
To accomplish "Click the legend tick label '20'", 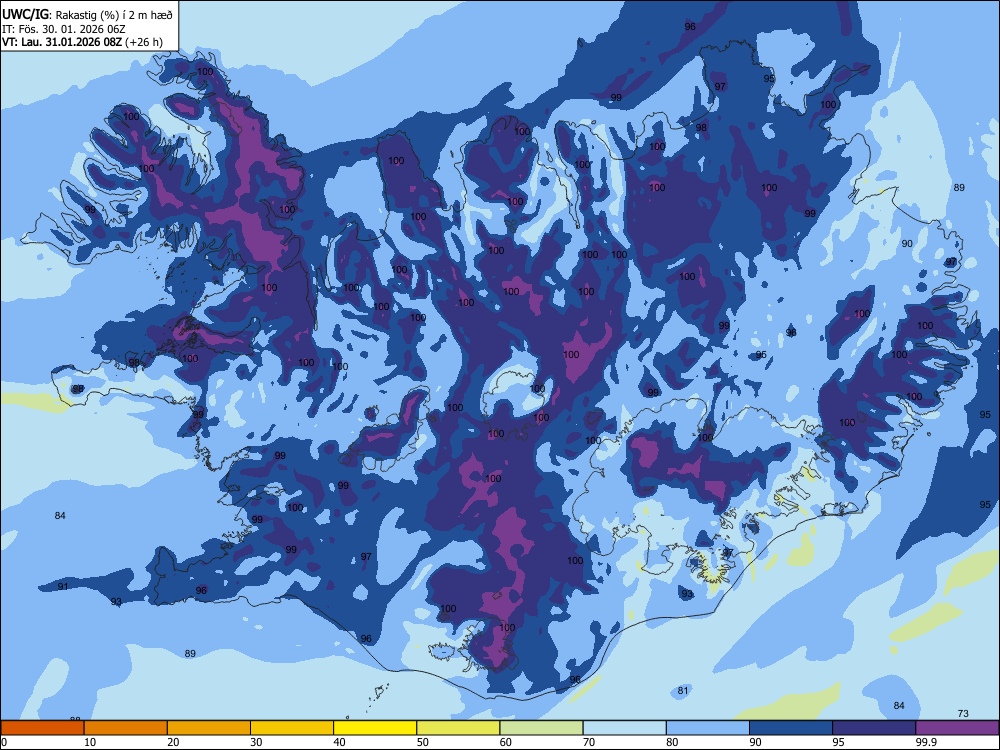I will [173, 742].
